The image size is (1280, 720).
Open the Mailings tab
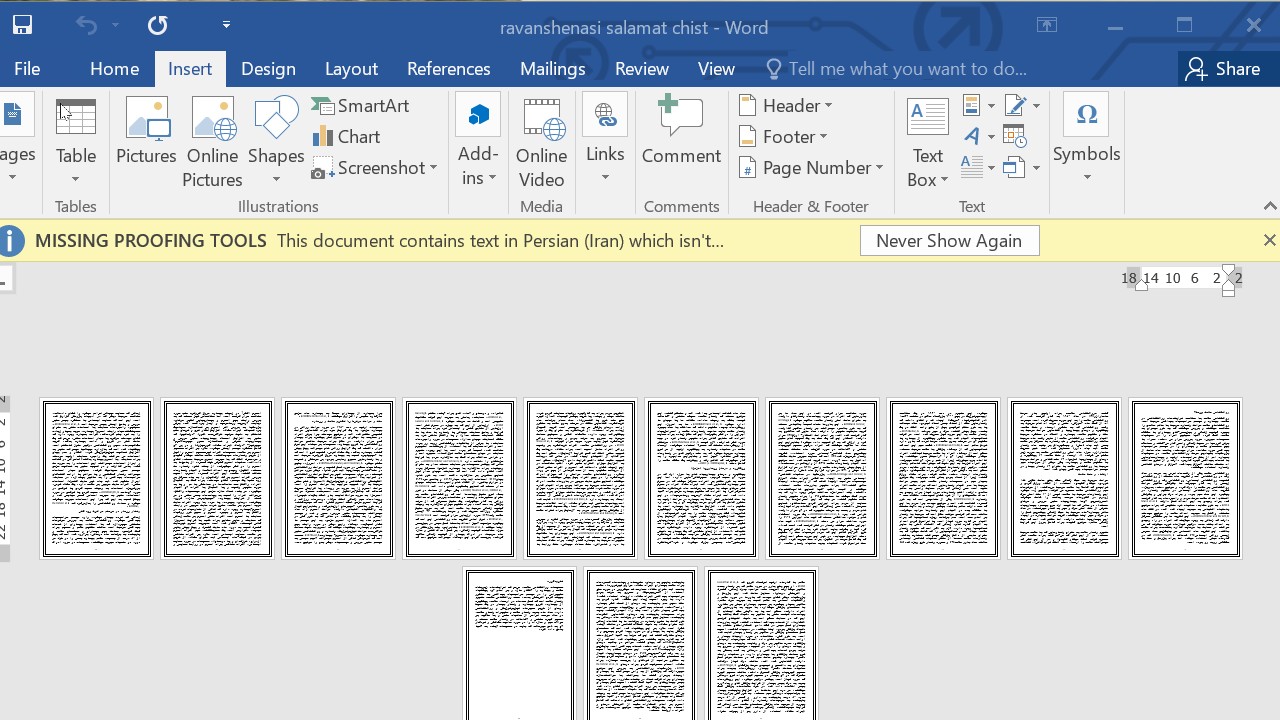[x=552, y=69]
